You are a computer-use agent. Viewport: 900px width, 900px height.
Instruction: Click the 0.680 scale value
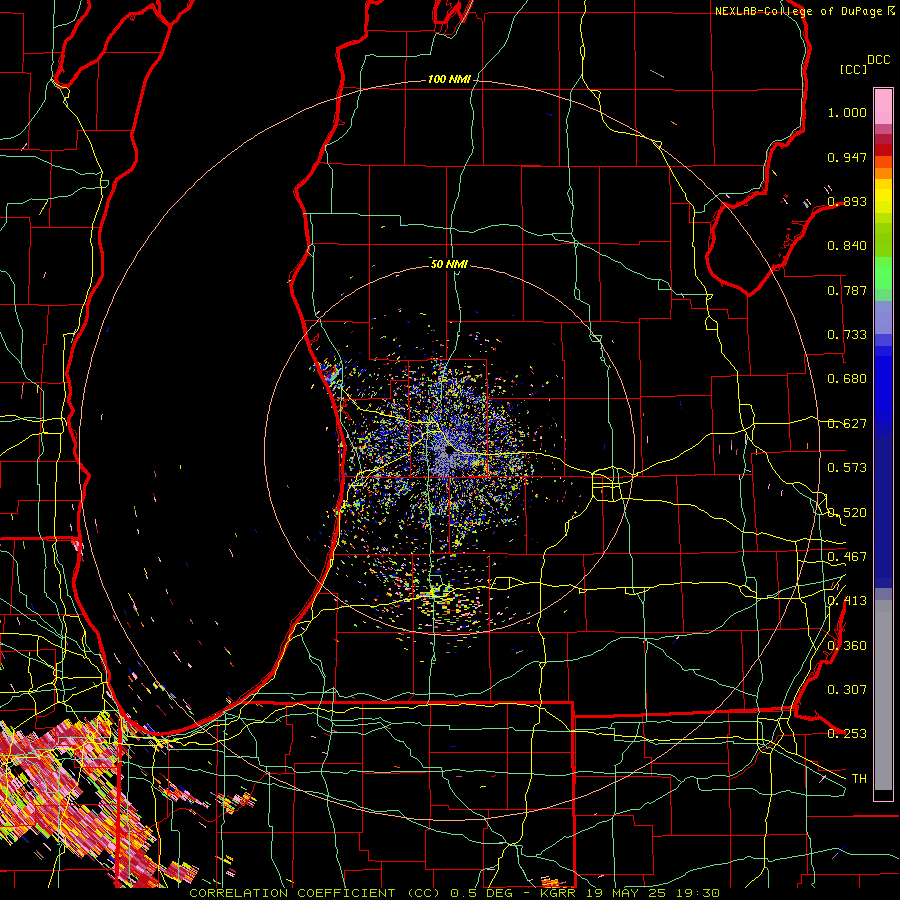(x=847, y=379)
